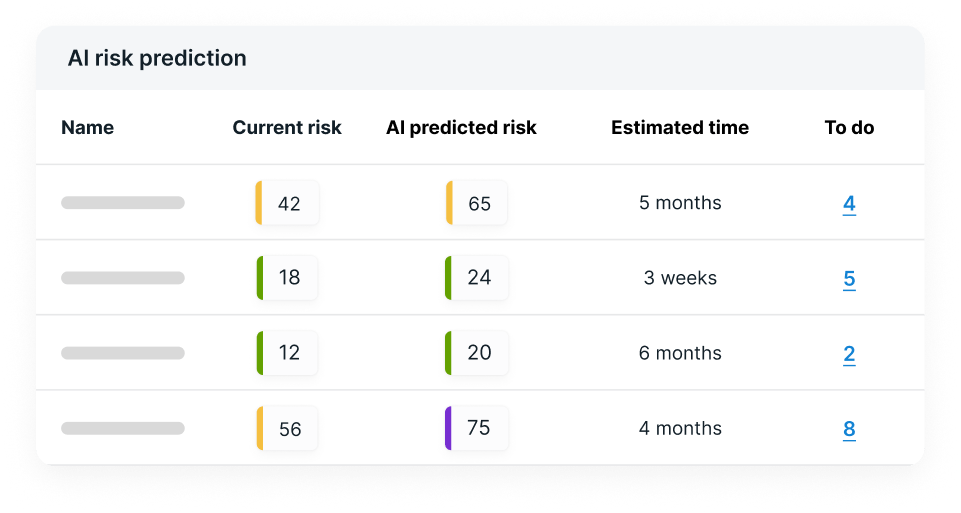The height and width of the screenshot is (513, 961).
Task: Select the predicted risk badge 24
Action: [477, 278]
